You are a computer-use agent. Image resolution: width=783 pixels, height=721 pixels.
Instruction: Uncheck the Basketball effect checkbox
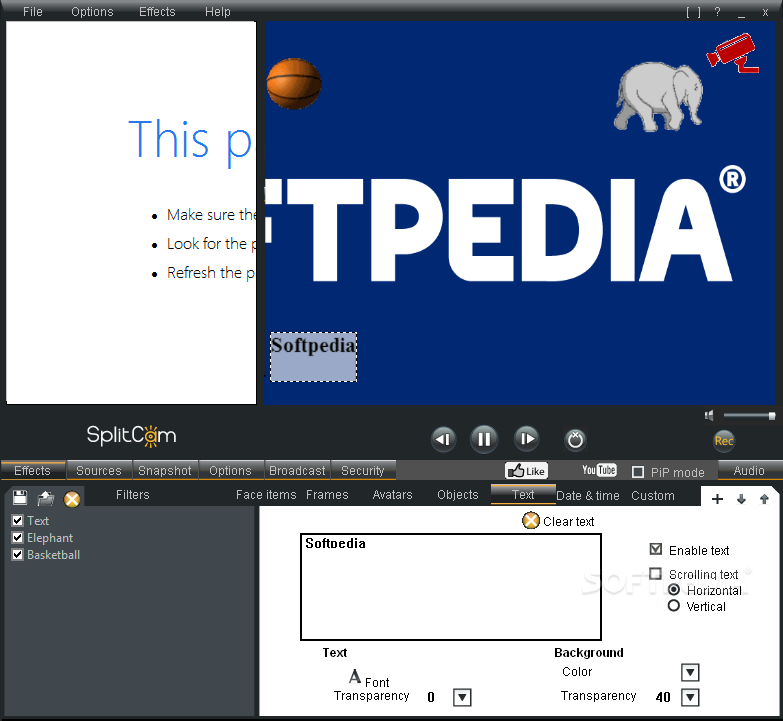tap(17, 554)
